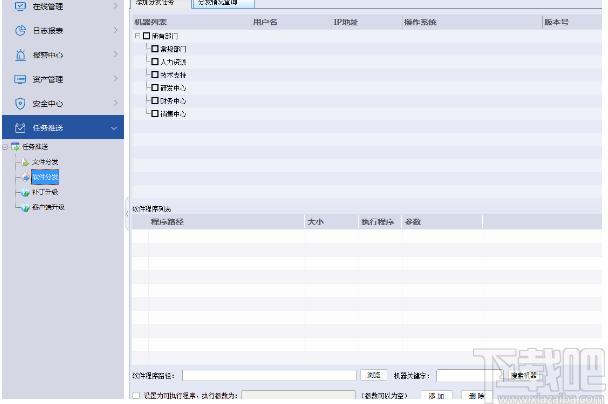Viewport: 608px width, 404px height.
Task: Open the 资产管理 menu item
Action: (x=63, y=79)
